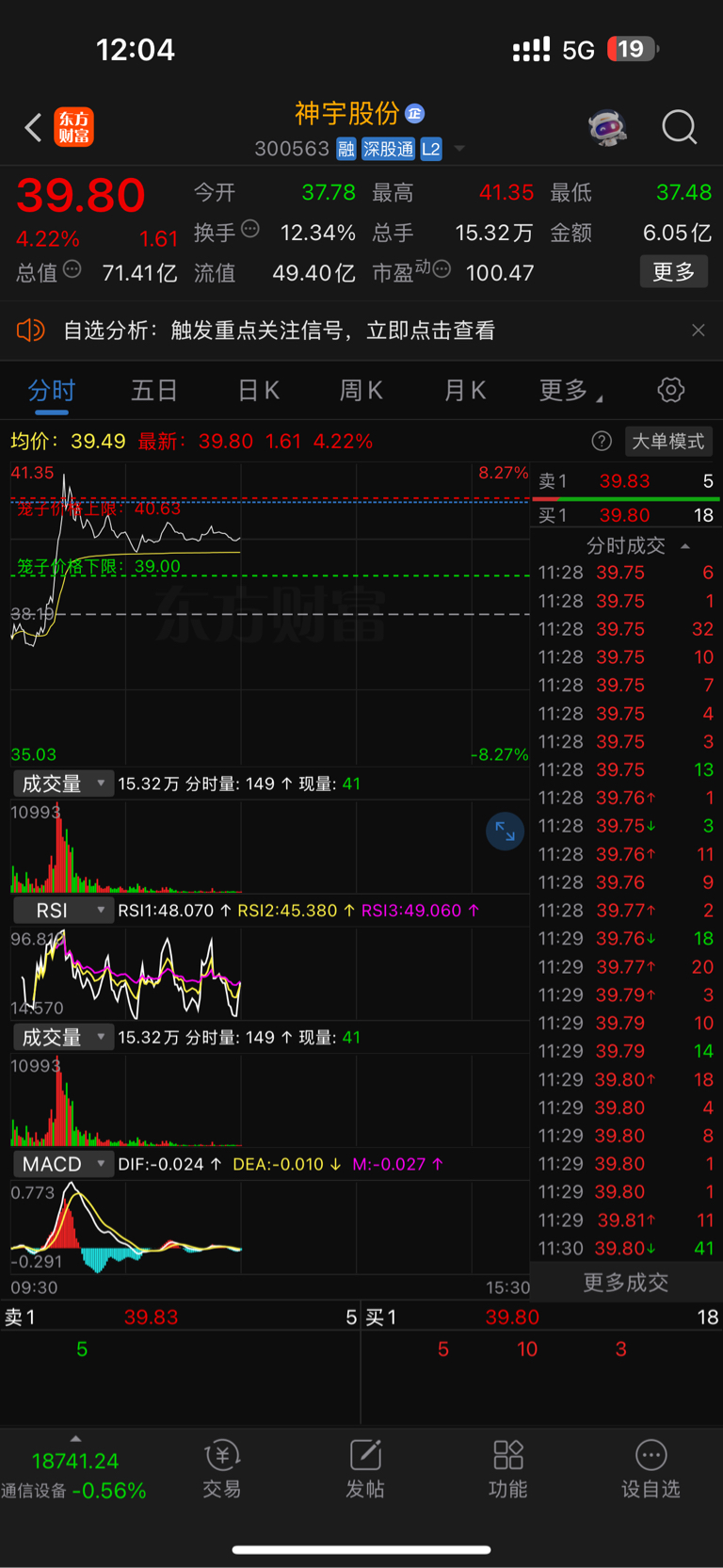723x1568 pixels.
Task: Tap the big 39.80 current price
Action: coord(81,196)
